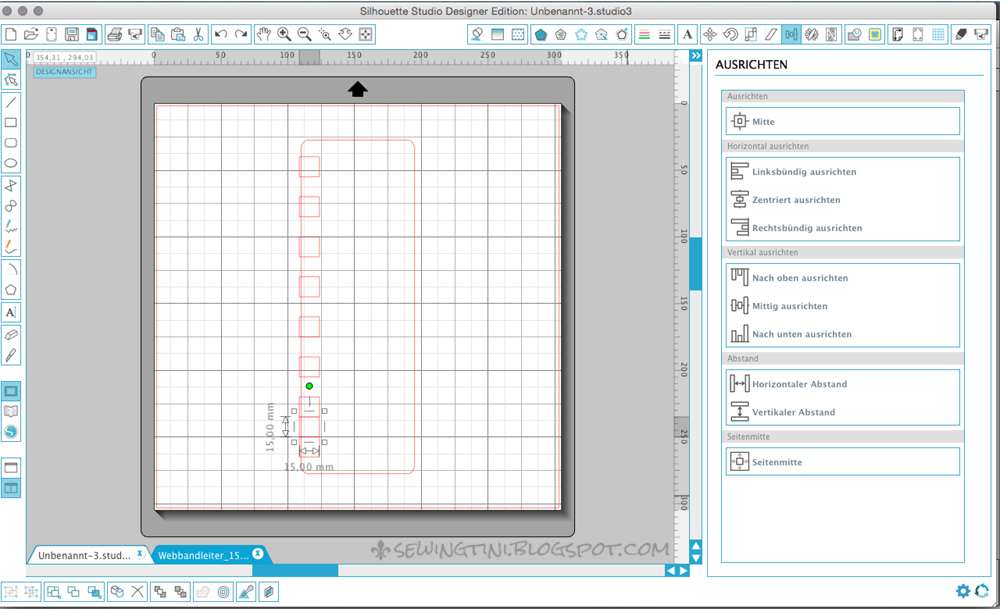1000x609 pixels.
Task: Switch to Webbandleiter_15... tab
Action: (203, 555)
